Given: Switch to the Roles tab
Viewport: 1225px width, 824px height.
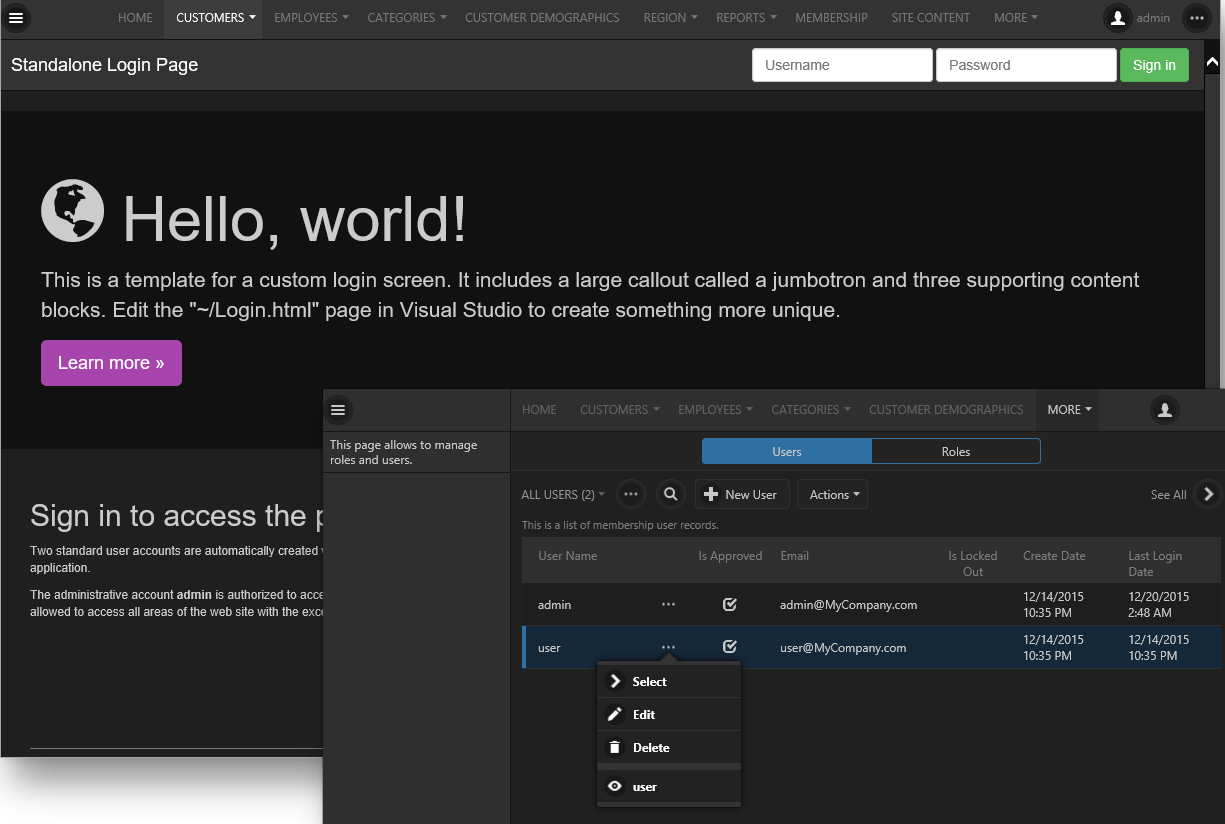Looking at the screenshot, I should click(x=955, y=451).
